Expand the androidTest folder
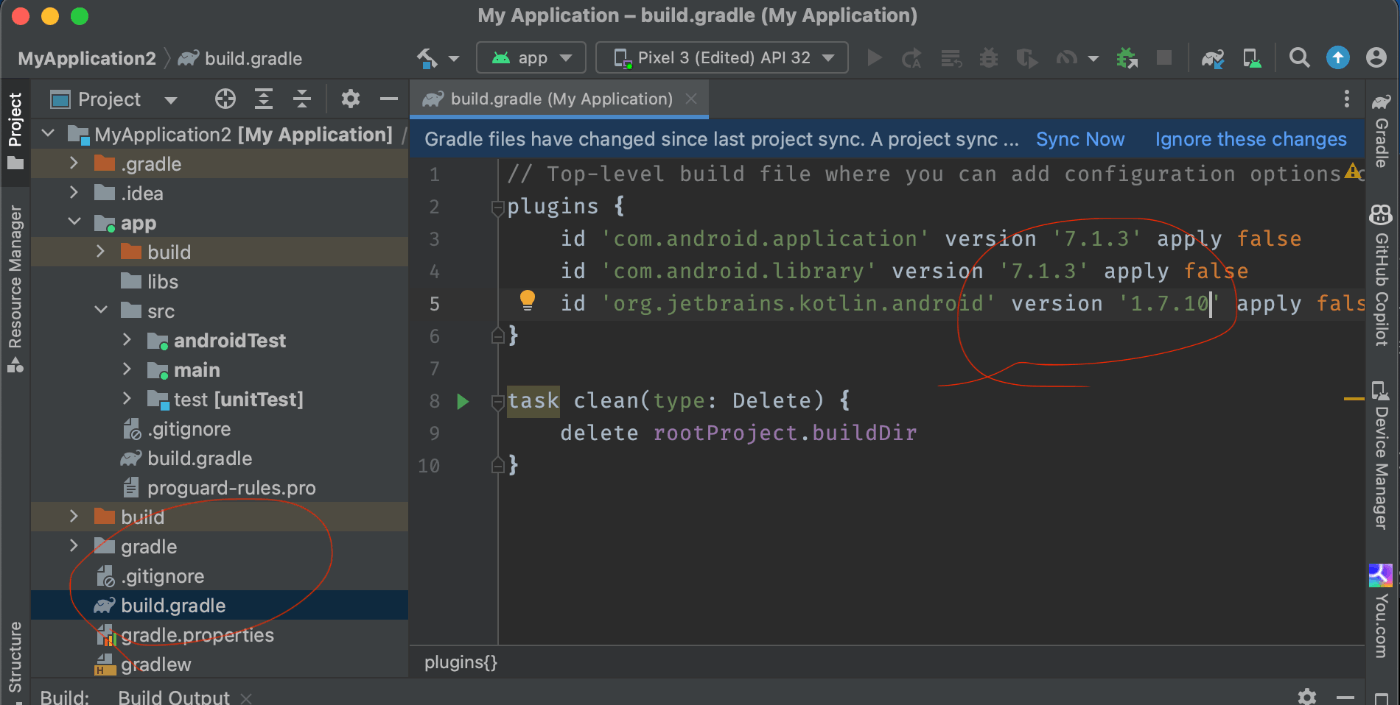The image size is (1400, 705). click(x=127, y=340)
